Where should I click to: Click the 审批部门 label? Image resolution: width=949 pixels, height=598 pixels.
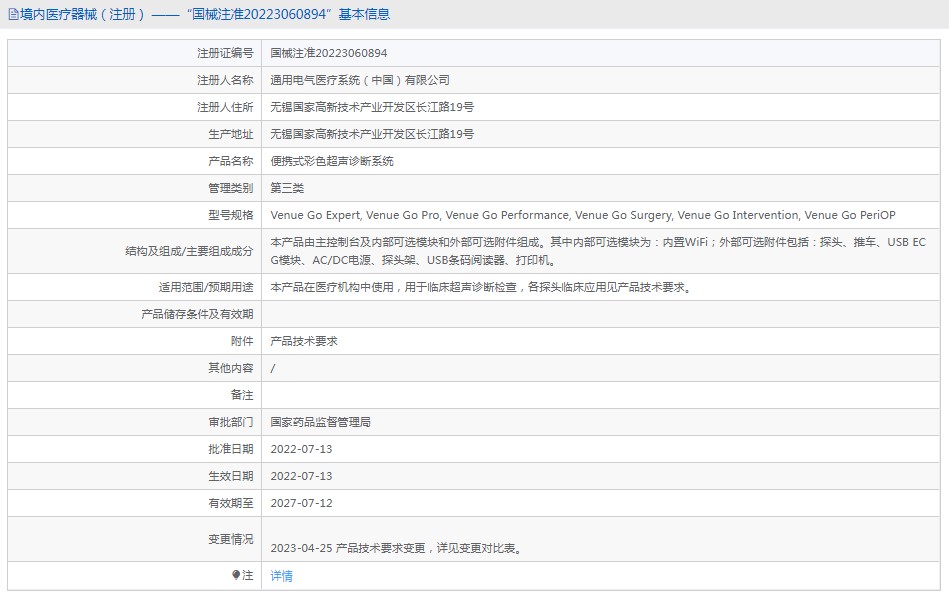pos(231,422)
